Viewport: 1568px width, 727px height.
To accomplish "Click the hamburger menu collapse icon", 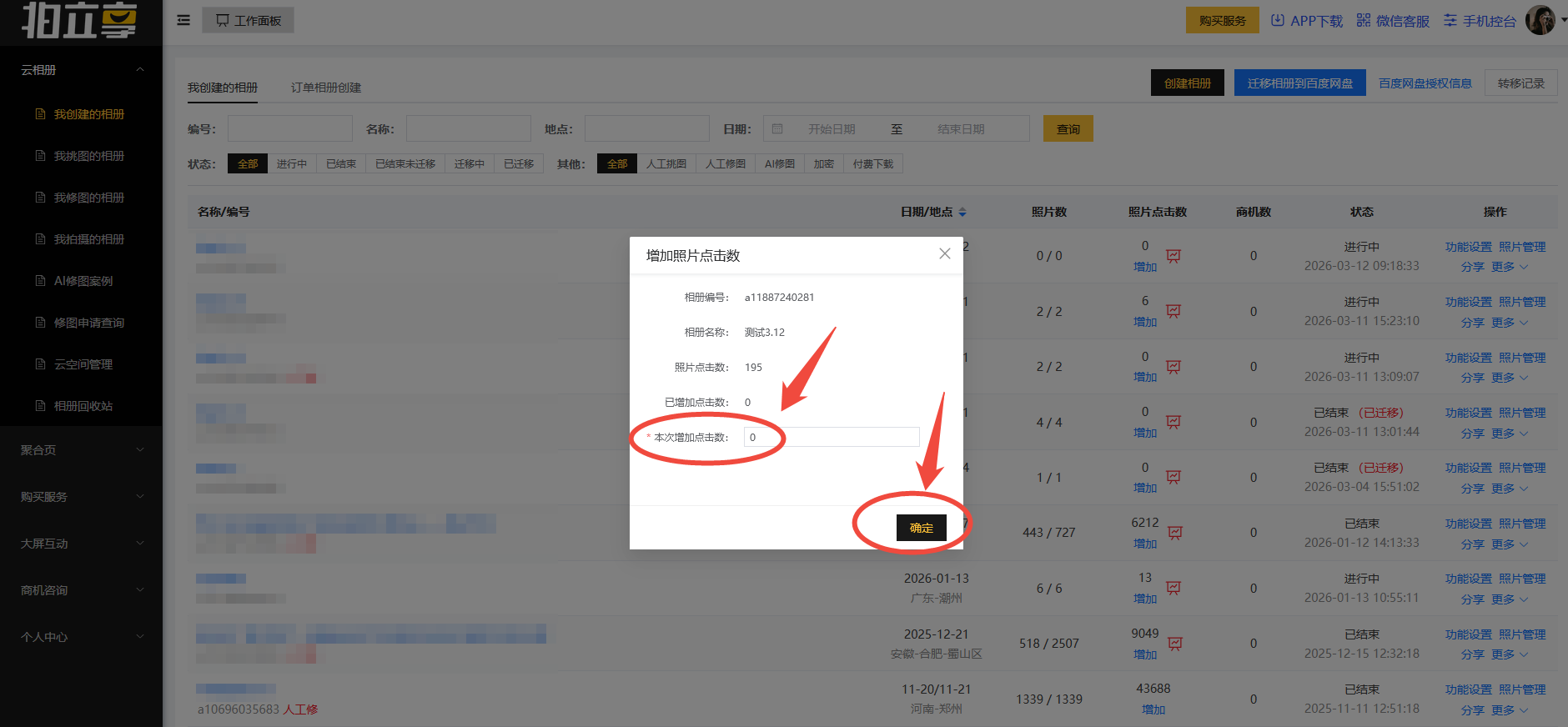I will [183, 20].
